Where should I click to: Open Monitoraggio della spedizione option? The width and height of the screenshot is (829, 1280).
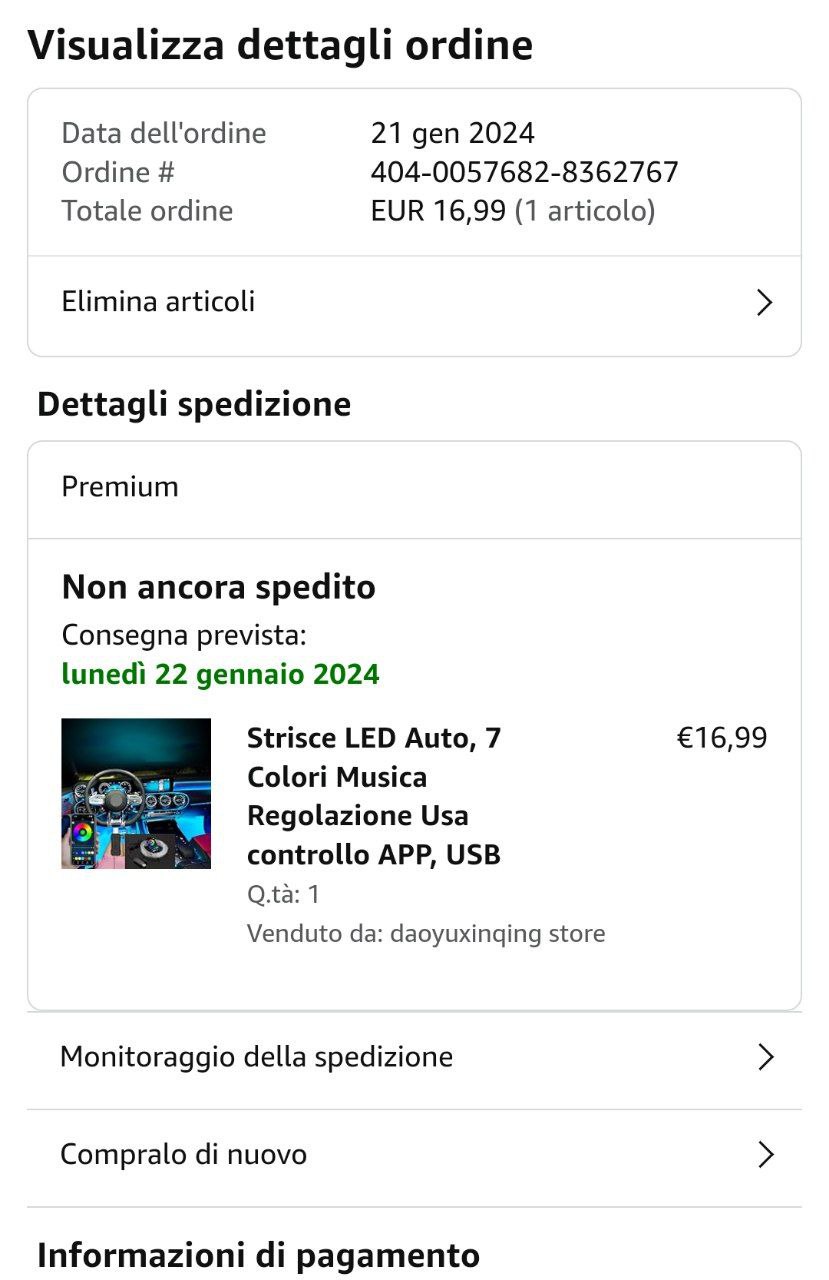[x=414, y=1058]
